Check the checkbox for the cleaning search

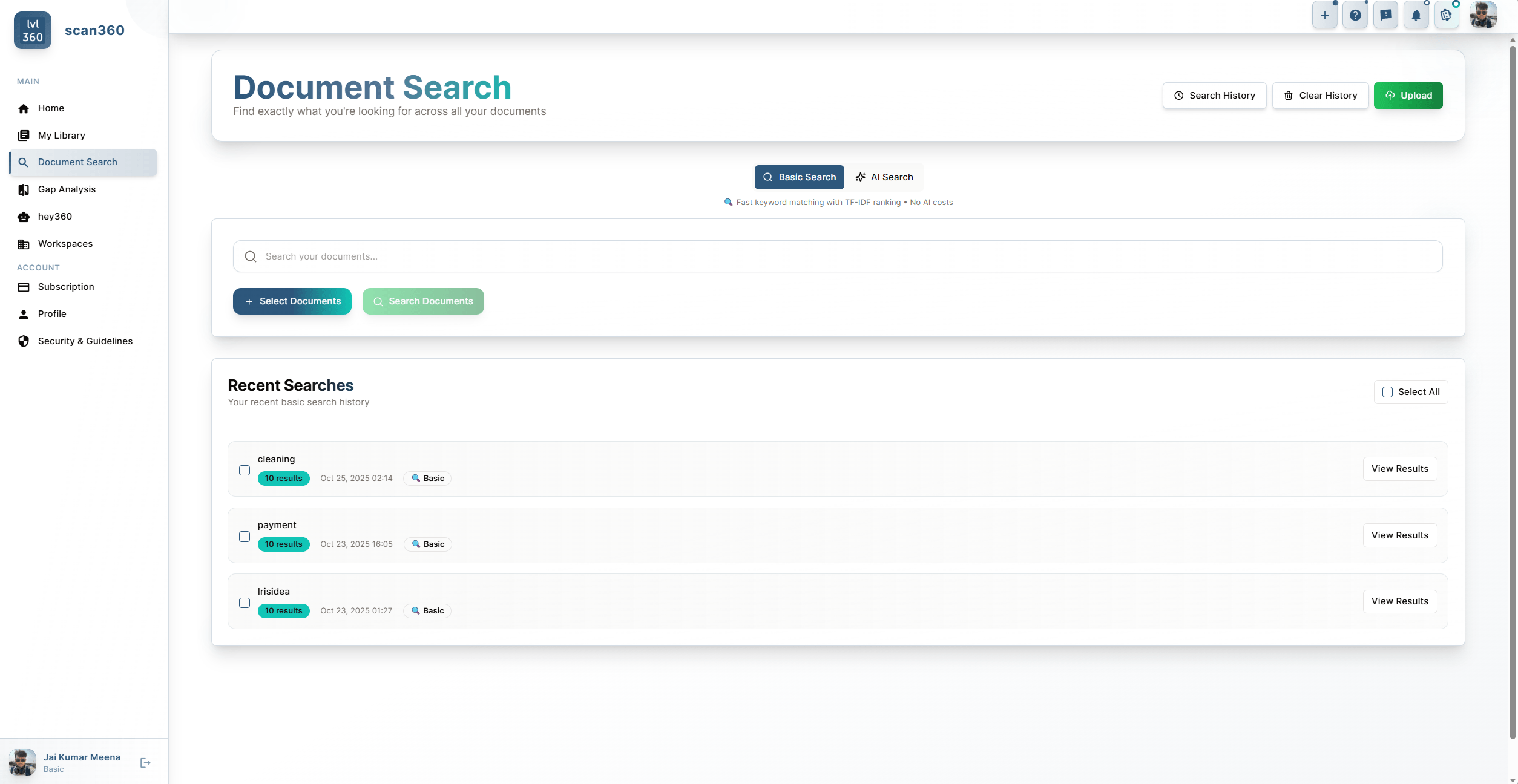(x=245, y=471)
